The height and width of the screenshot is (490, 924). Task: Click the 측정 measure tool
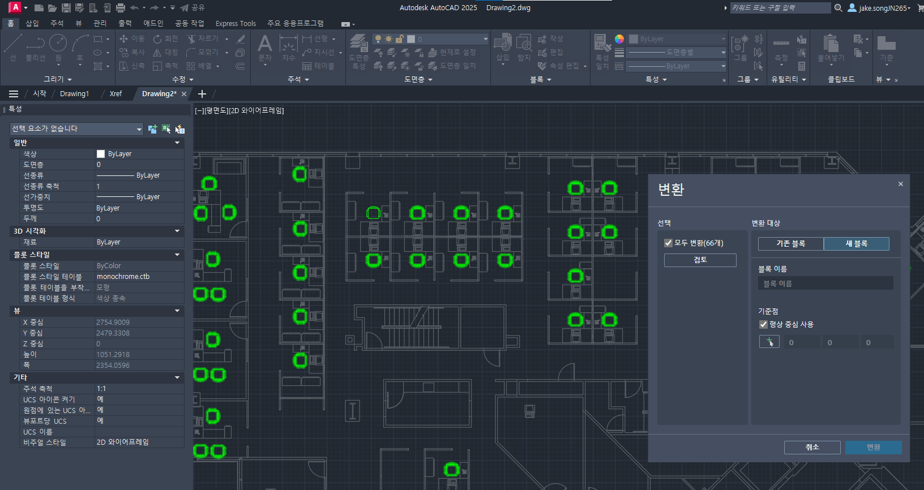click(781, 49)
